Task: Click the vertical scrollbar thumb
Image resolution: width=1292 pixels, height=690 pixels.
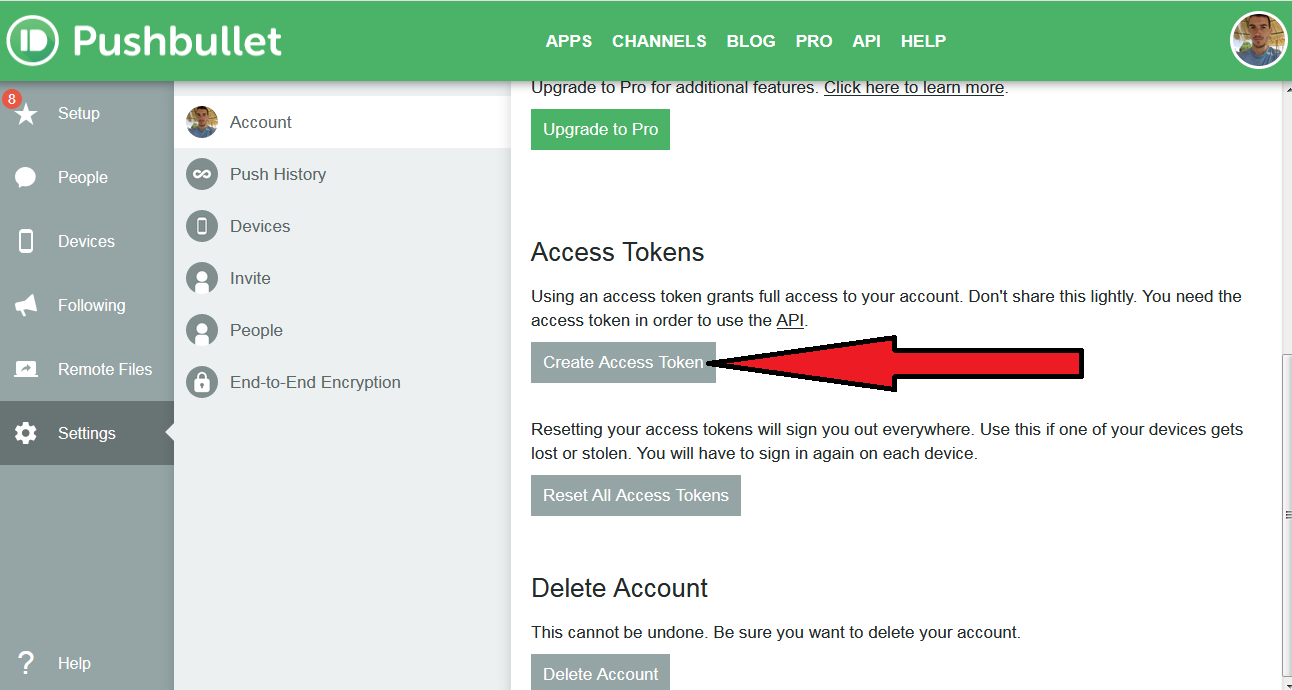Action: click(x=1286, y=514)
